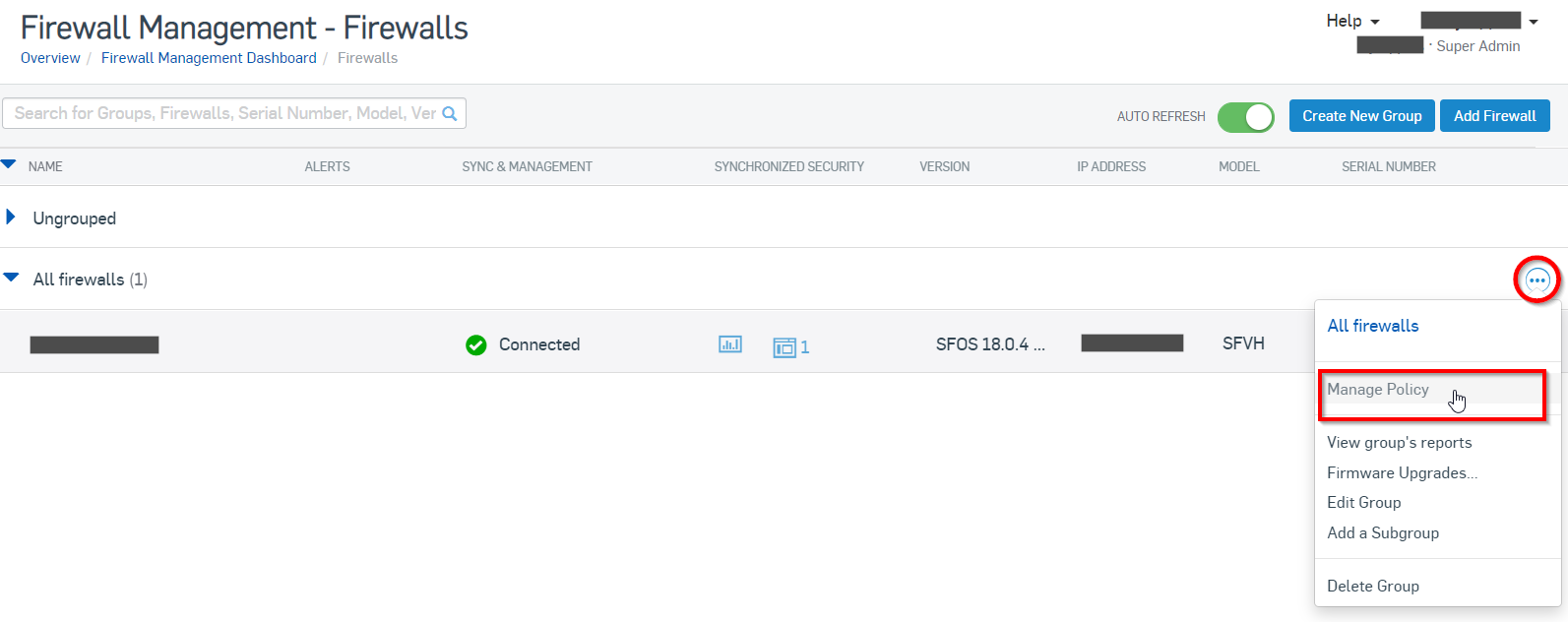This screenshot has height=622, width=1568.
Task: Expand the Ungrouped group
Action: point(11,217)
